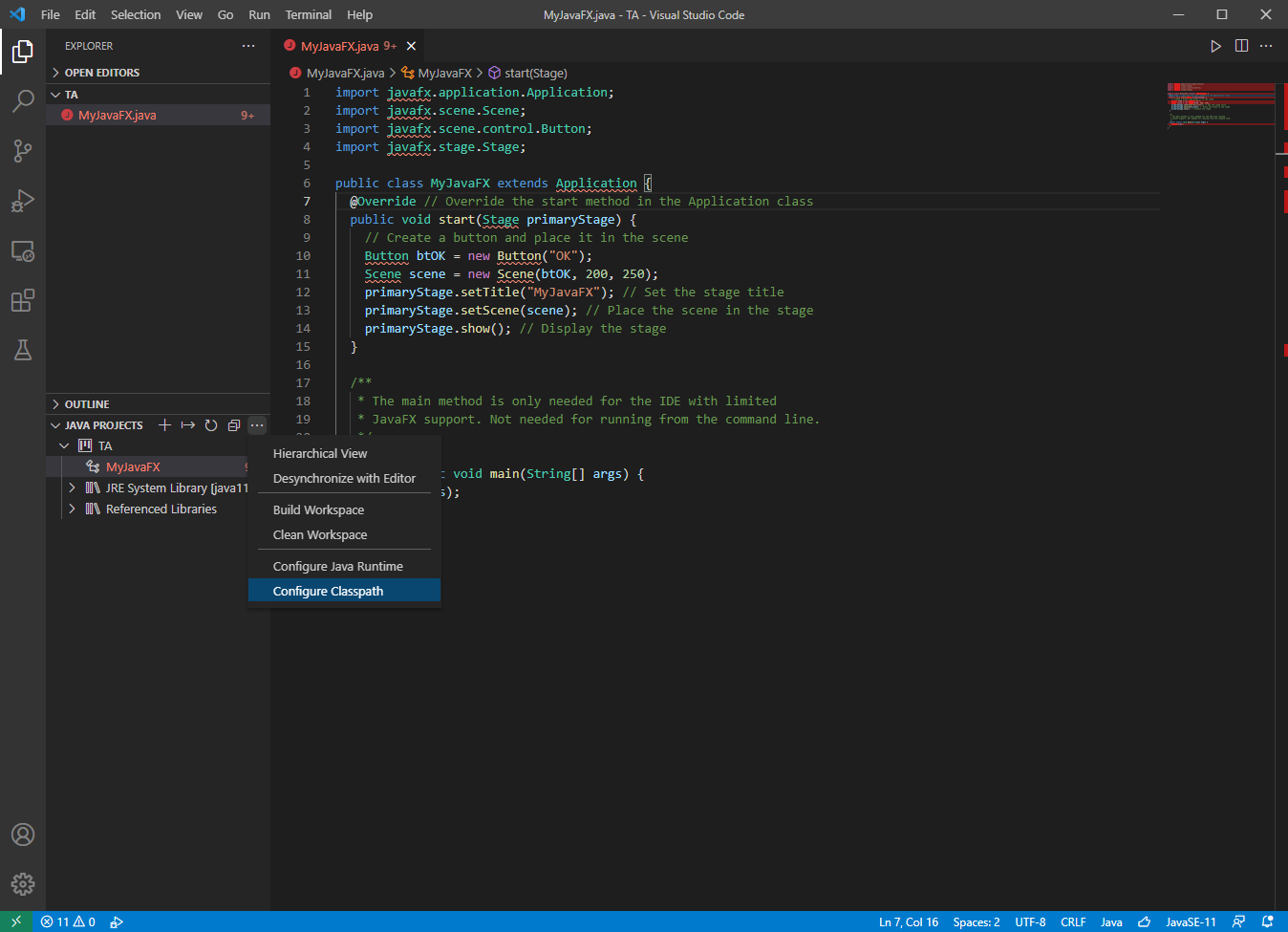
Task: Expand Referenced Libraries node
Action: (x=72, y=509)
